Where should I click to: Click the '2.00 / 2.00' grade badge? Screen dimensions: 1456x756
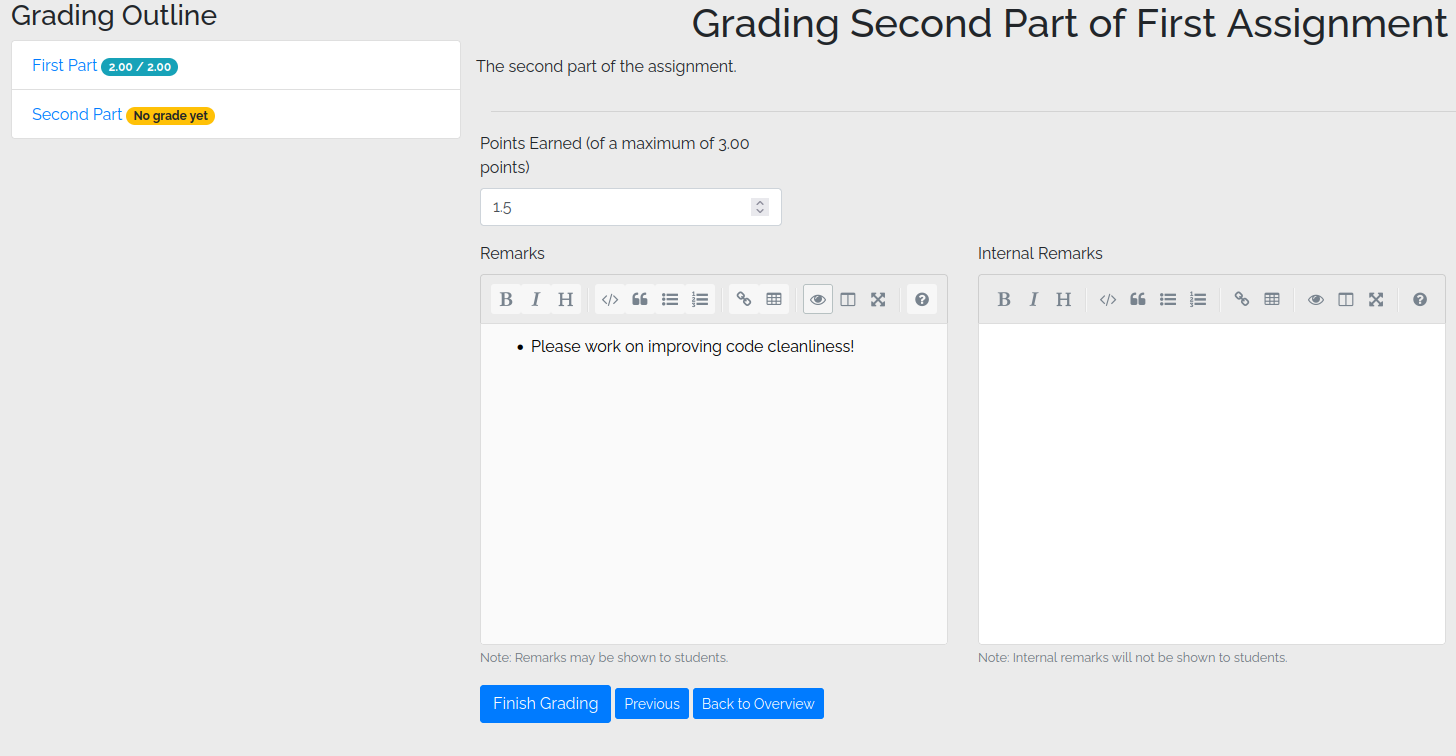(x=140, y=67)
